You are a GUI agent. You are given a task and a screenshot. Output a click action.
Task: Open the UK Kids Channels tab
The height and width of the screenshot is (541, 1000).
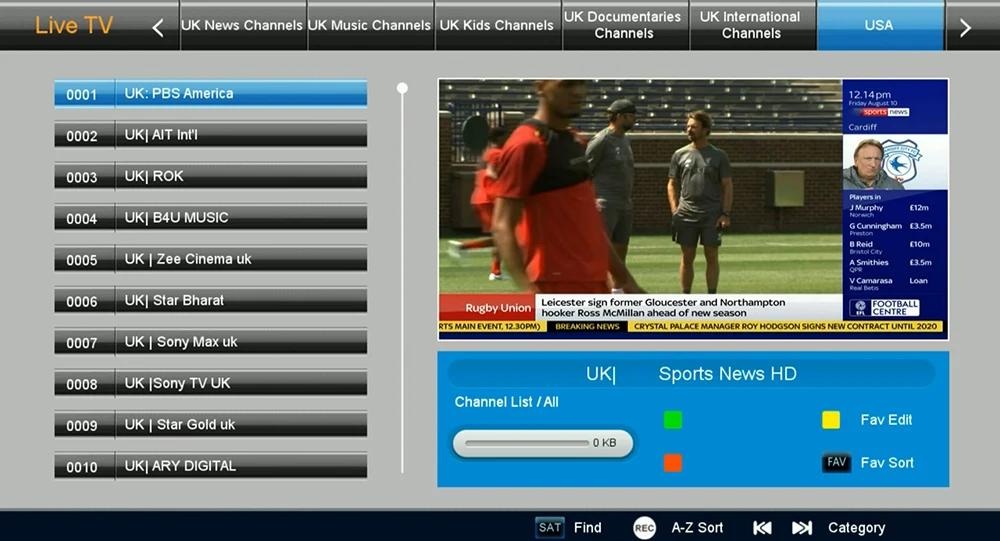(x=497, y=26)
